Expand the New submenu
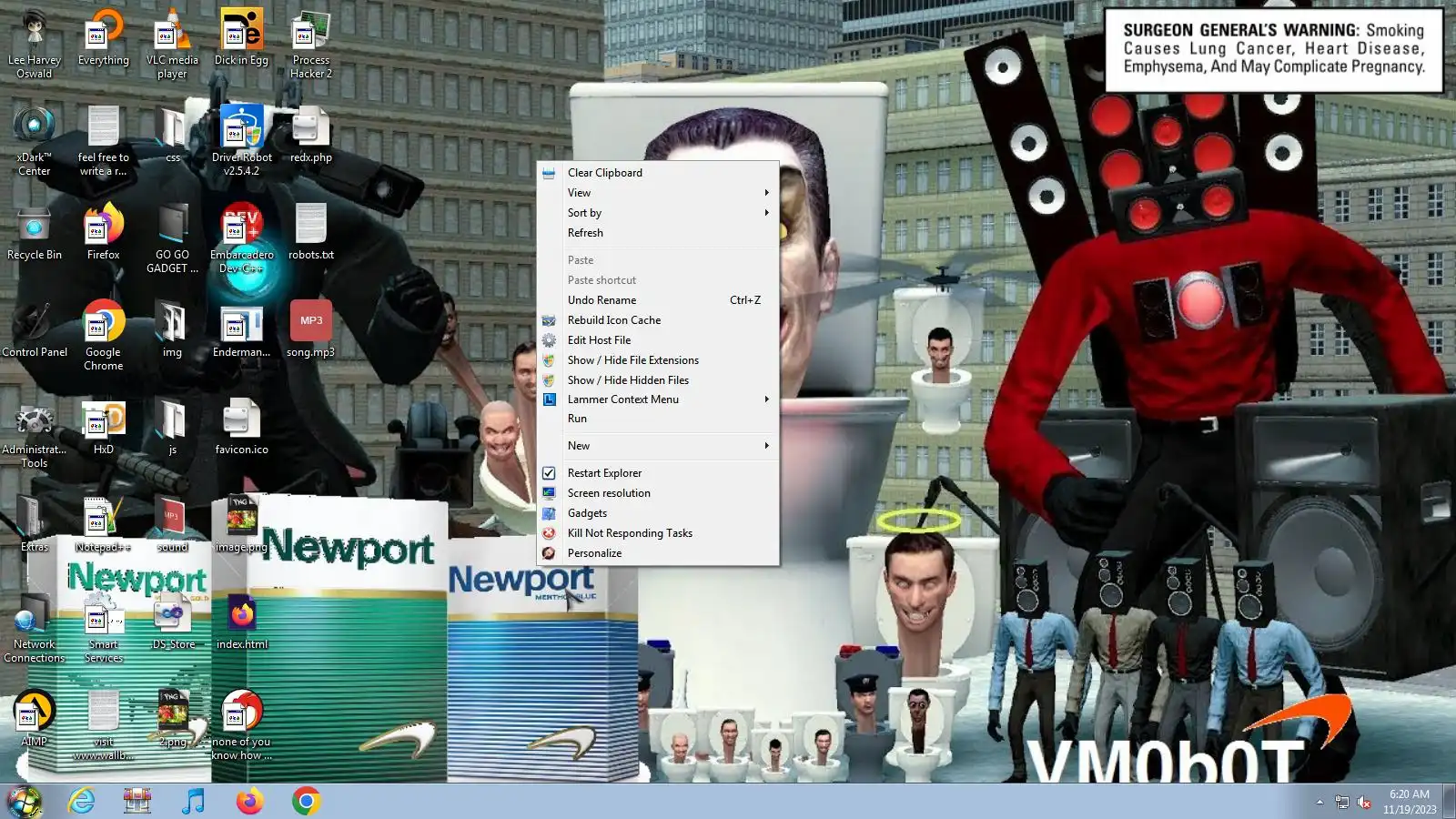Viewport: 1456px width, 819px height. [x=658, y=446]
